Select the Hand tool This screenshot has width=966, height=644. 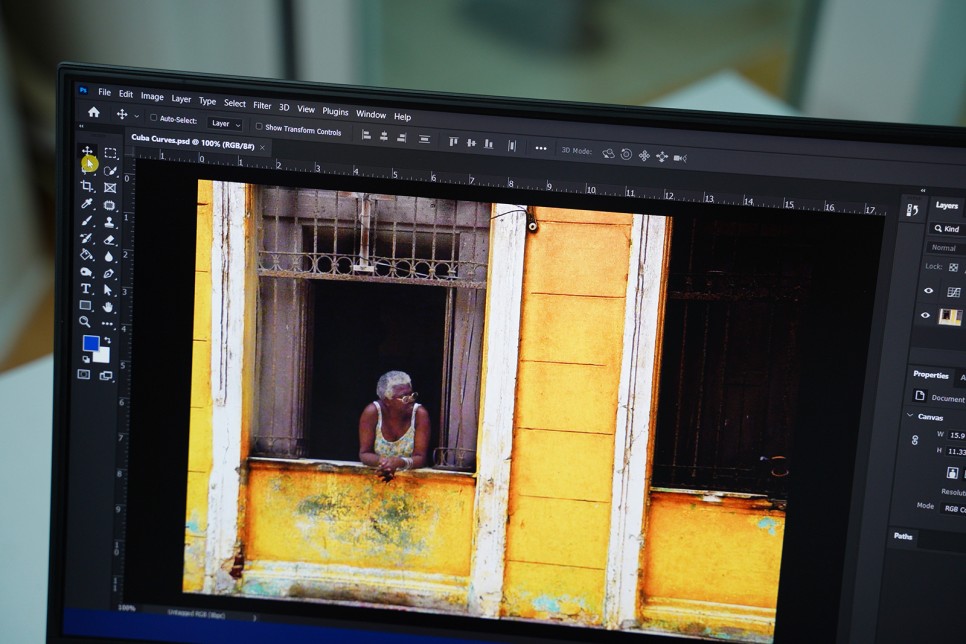pyautogui.click(x=108, y=306)
